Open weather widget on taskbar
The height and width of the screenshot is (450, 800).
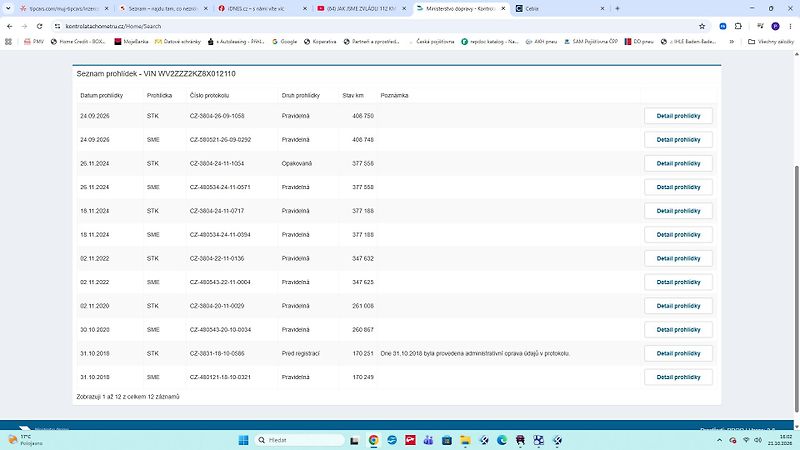26,440
